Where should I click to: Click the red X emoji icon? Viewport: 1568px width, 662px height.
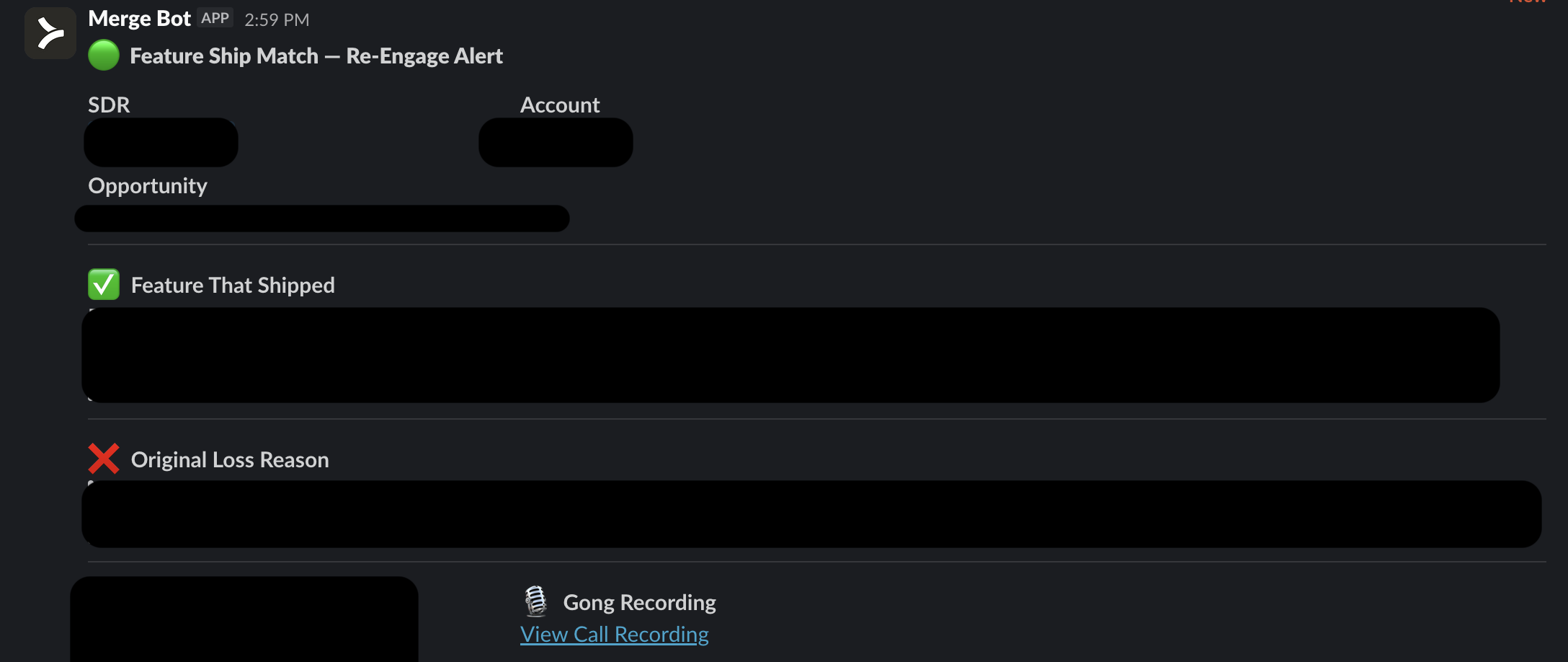[104, 459]
